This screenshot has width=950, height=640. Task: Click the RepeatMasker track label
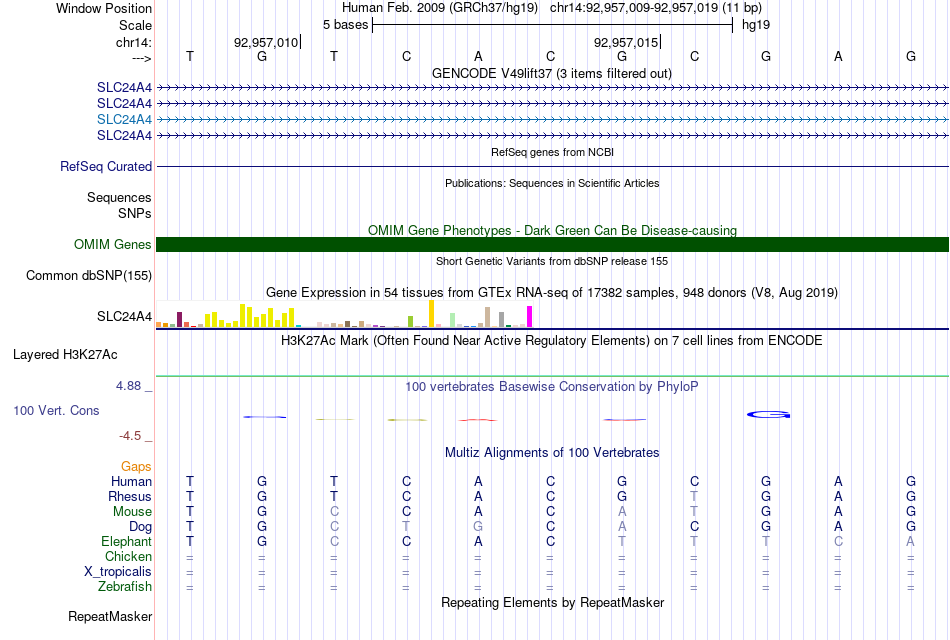point(110,617)
